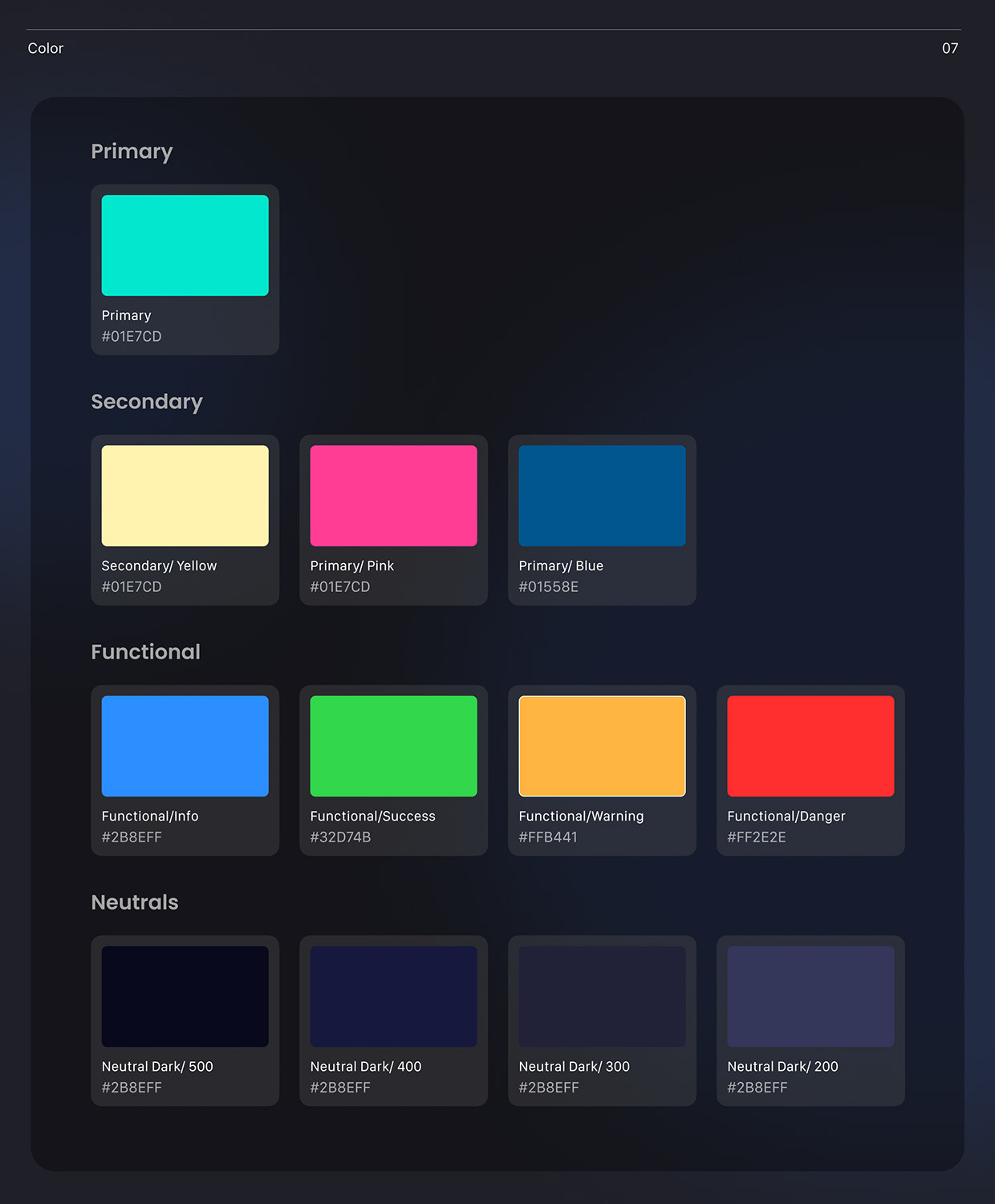Image resolution: width=995 pixels, height=1204 pixels.
Task: Pick the Primary/ Pink color swatch
Action: tap(394, 496)
